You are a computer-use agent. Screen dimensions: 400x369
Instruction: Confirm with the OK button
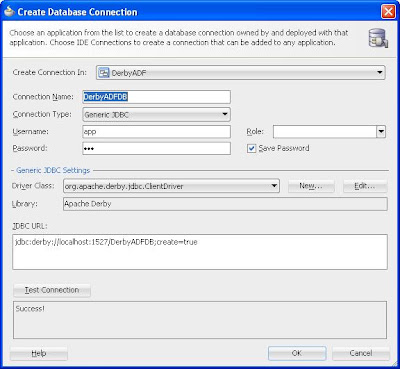[x=297, y=353]
